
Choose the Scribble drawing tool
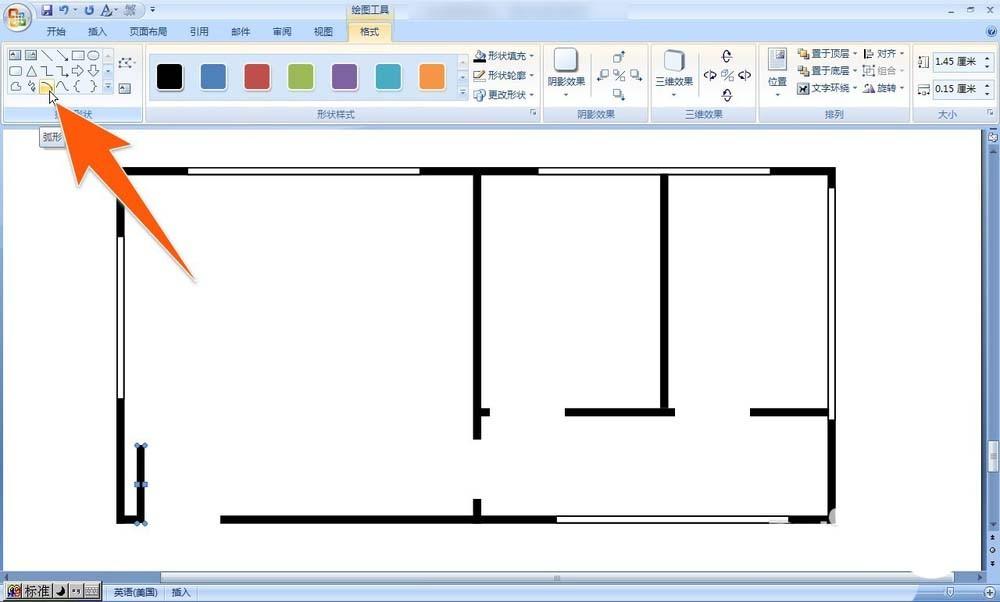click(31, 86)
